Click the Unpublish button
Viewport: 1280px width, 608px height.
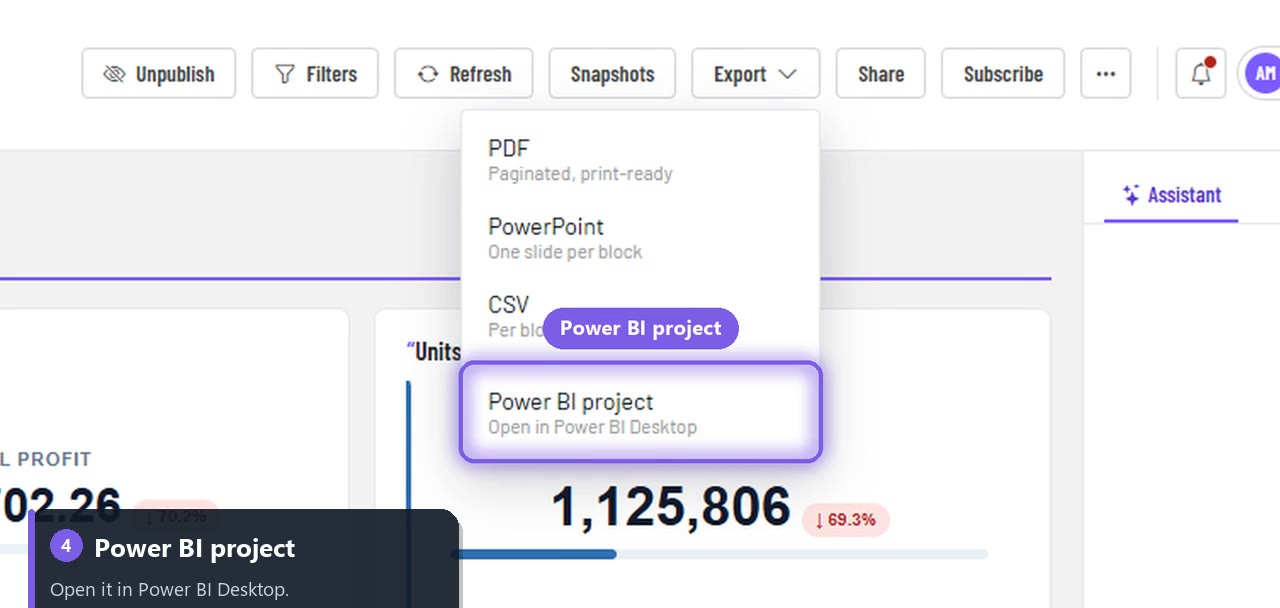click(x=159, y=74)
